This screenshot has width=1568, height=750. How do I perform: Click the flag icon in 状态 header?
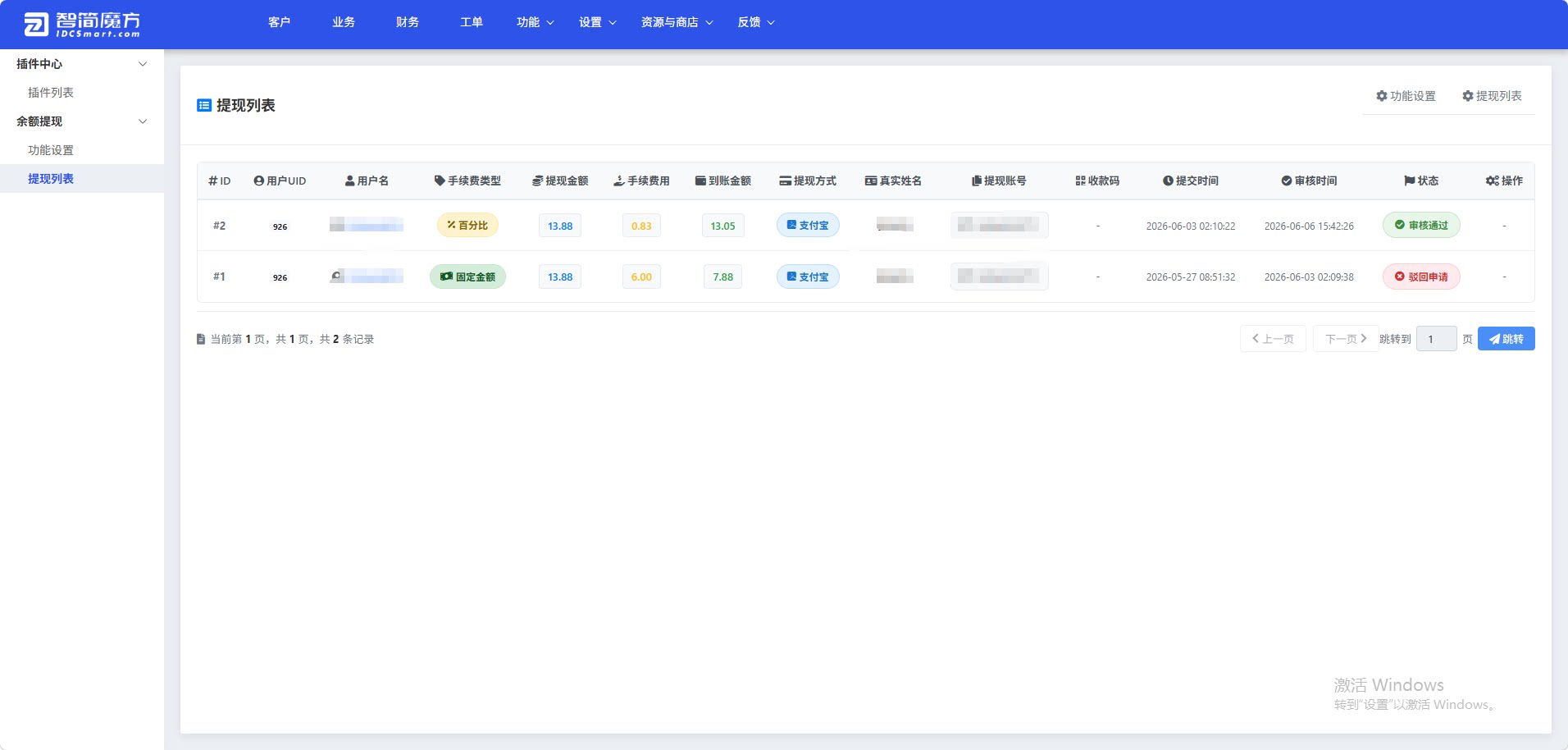pos(1409,181)
